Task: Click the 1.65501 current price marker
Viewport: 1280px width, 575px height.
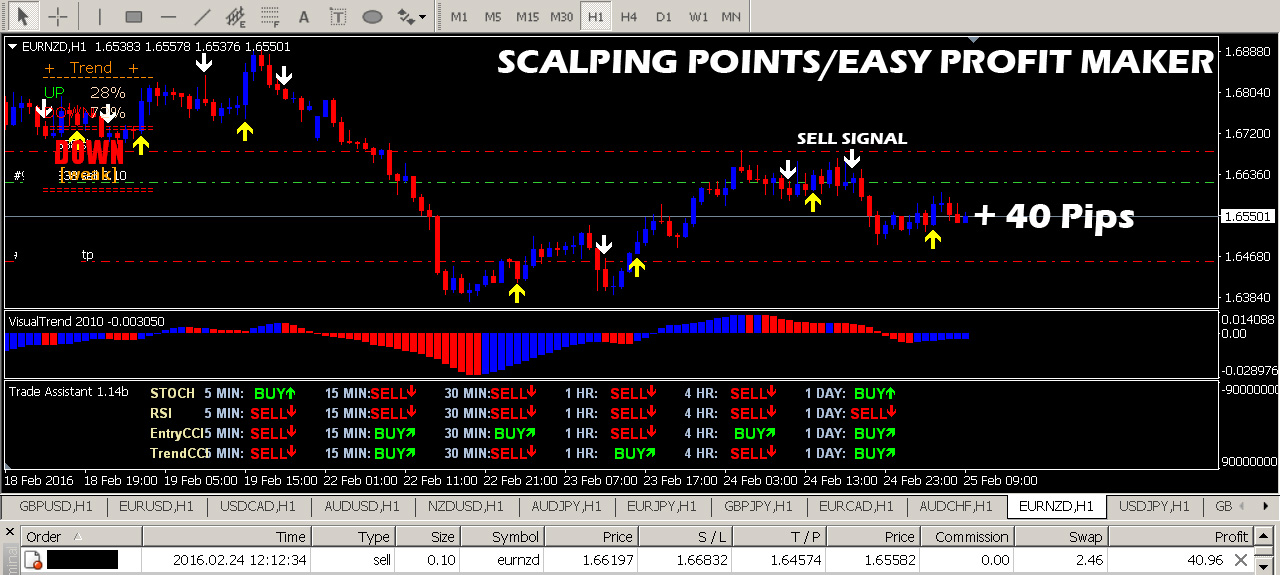Action: click(x=1249, y=216)
